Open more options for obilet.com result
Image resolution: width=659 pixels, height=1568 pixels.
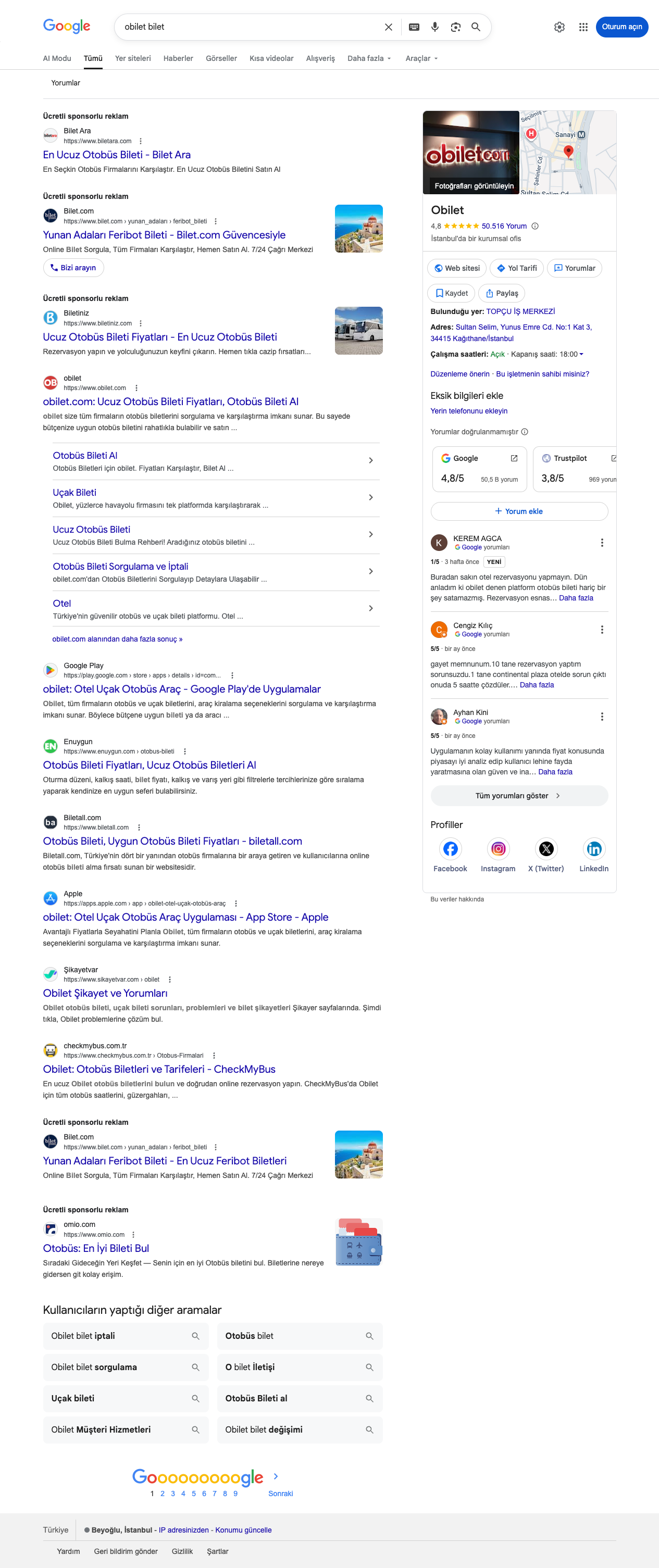(136, 388)
